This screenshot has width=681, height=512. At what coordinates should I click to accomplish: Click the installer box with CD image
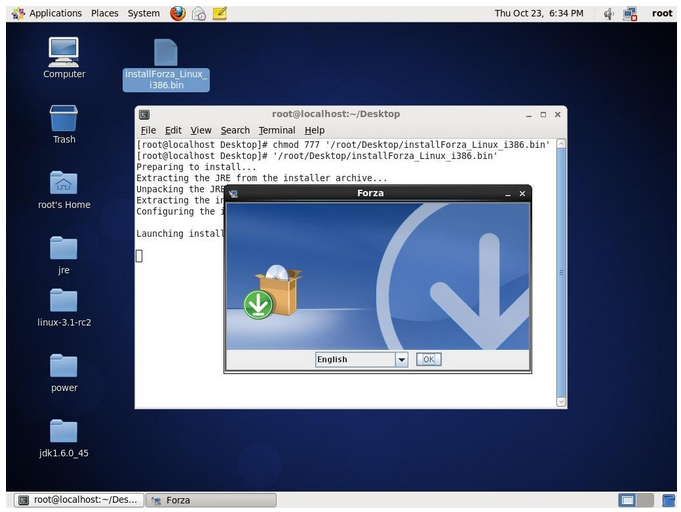pos(273,292)
